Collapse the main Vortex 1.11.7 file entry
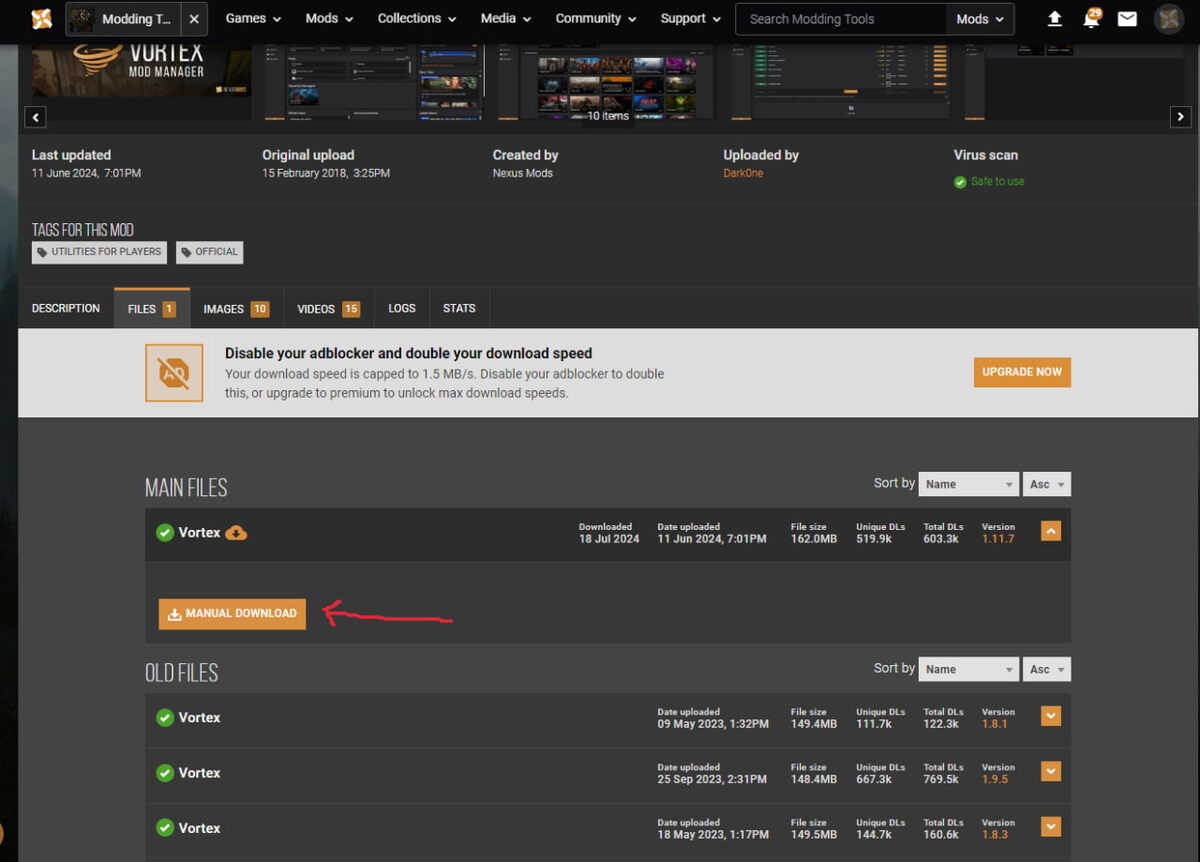The image size is (1200, 862). click(x=1050, y=531)
